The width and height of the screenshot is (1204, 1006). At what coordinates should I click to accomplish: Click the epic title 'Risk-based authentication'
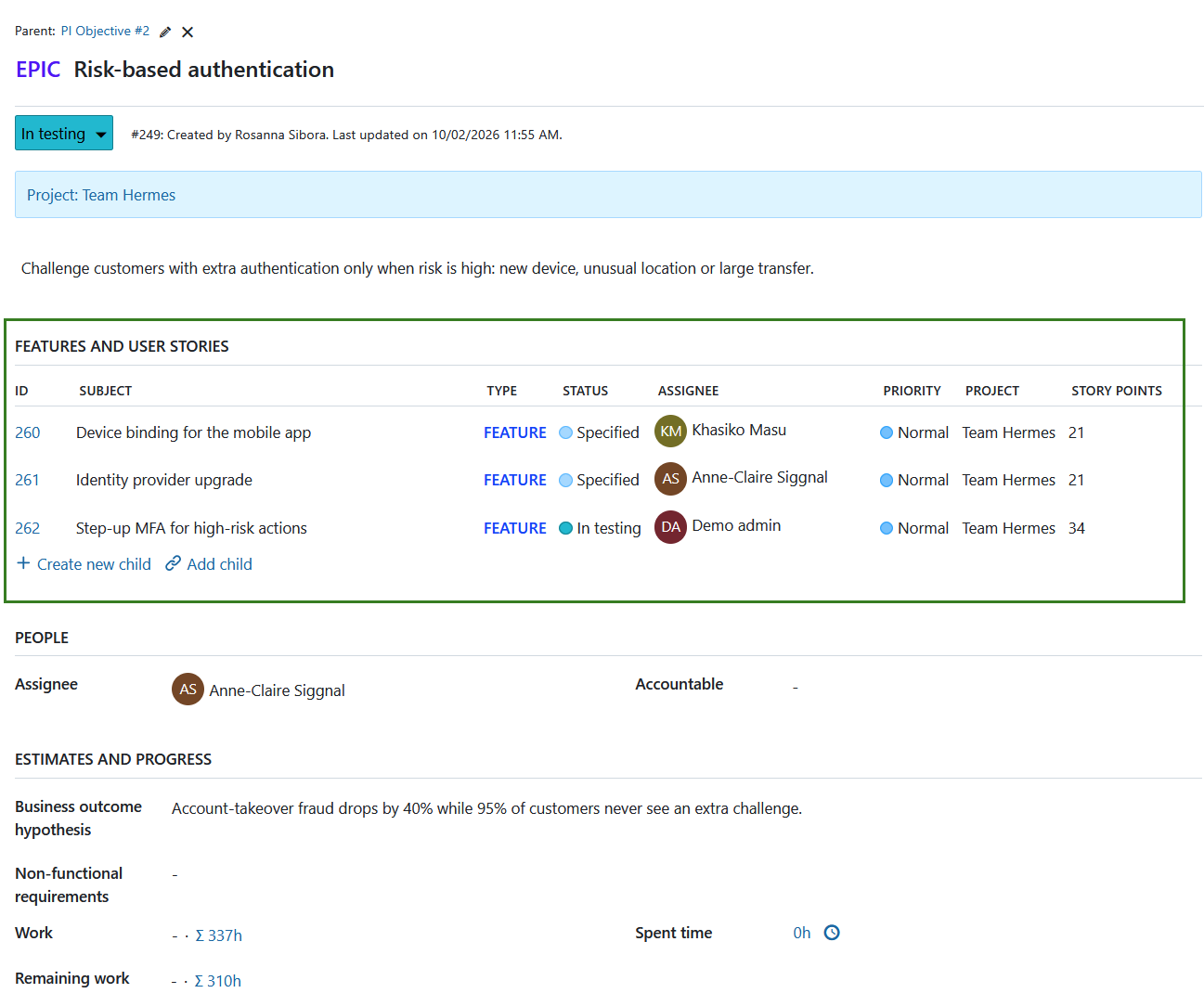click(204, 70)
